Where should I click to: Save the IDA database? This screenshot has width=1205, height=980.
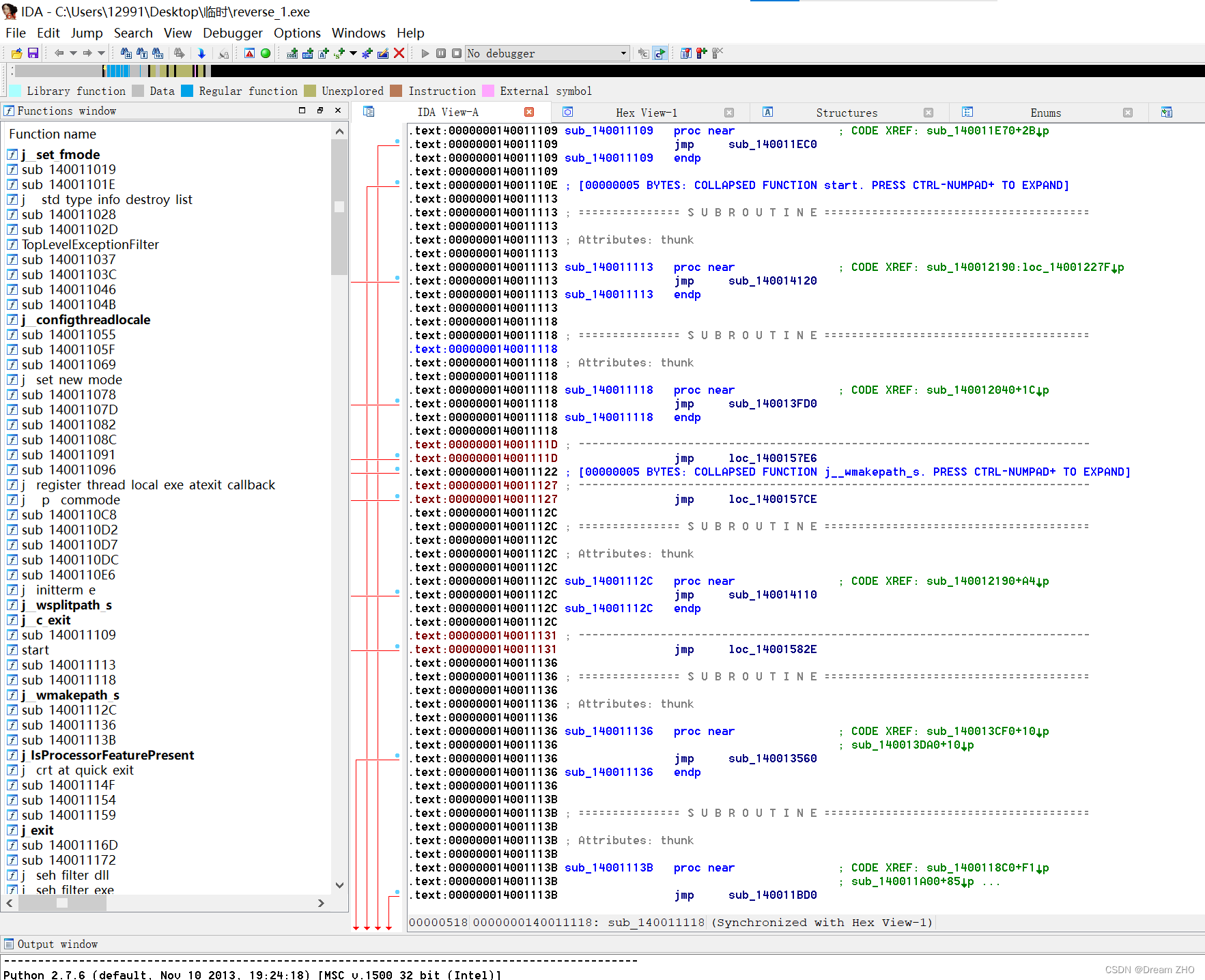point(33,53)
